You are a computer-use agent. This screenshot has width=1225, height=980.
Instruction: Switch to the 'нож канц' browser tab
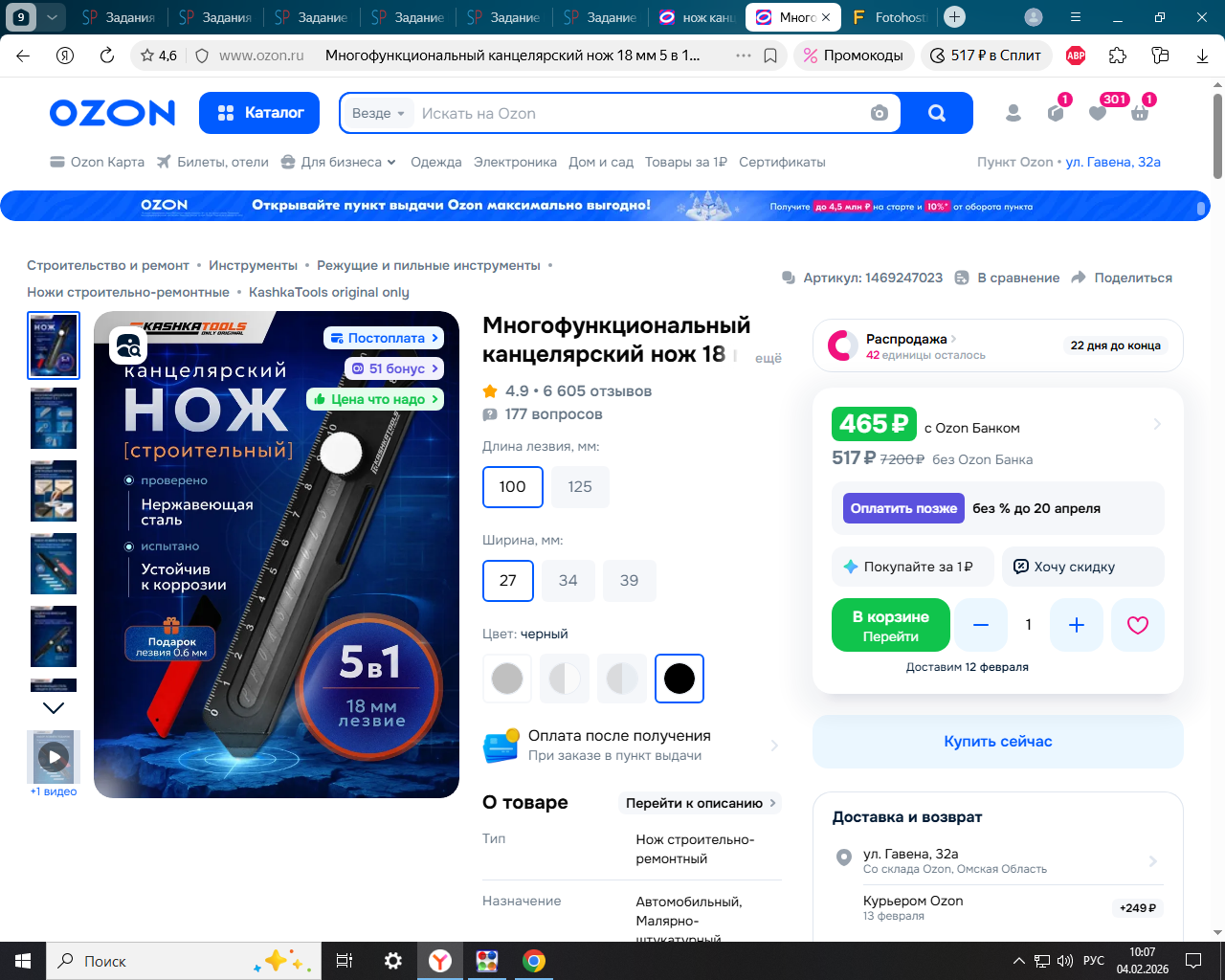point(698,17)
